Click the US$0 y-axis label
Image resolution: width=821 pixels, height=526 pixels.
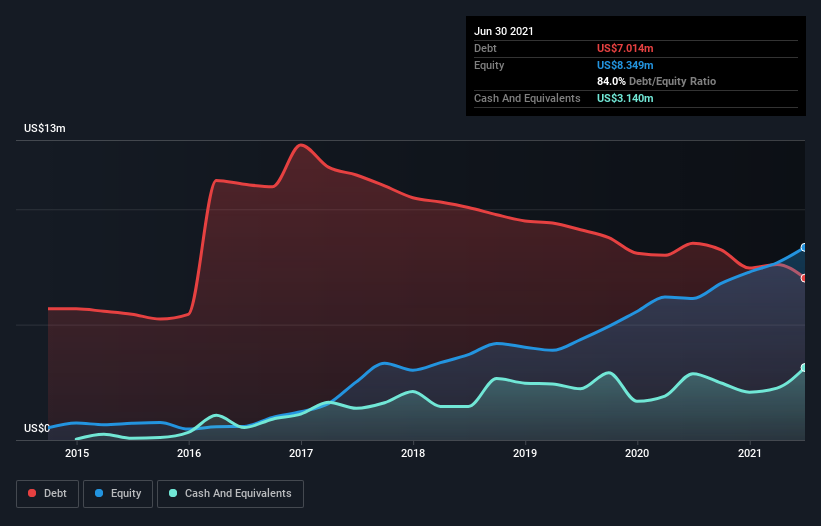pos(37,428)
